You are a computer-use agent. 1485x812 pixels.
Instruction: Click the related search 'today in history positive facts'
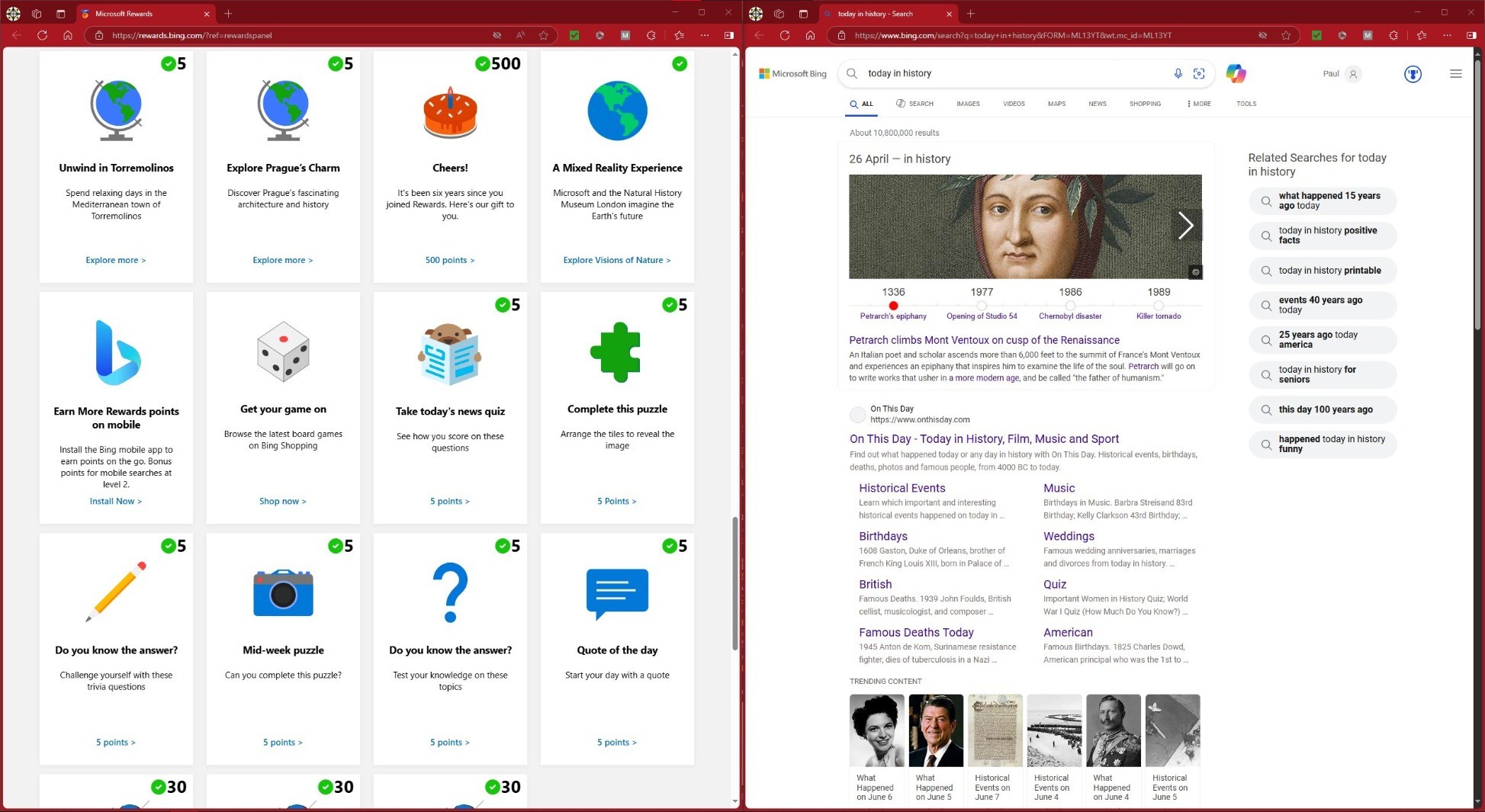pos(1323,235)
